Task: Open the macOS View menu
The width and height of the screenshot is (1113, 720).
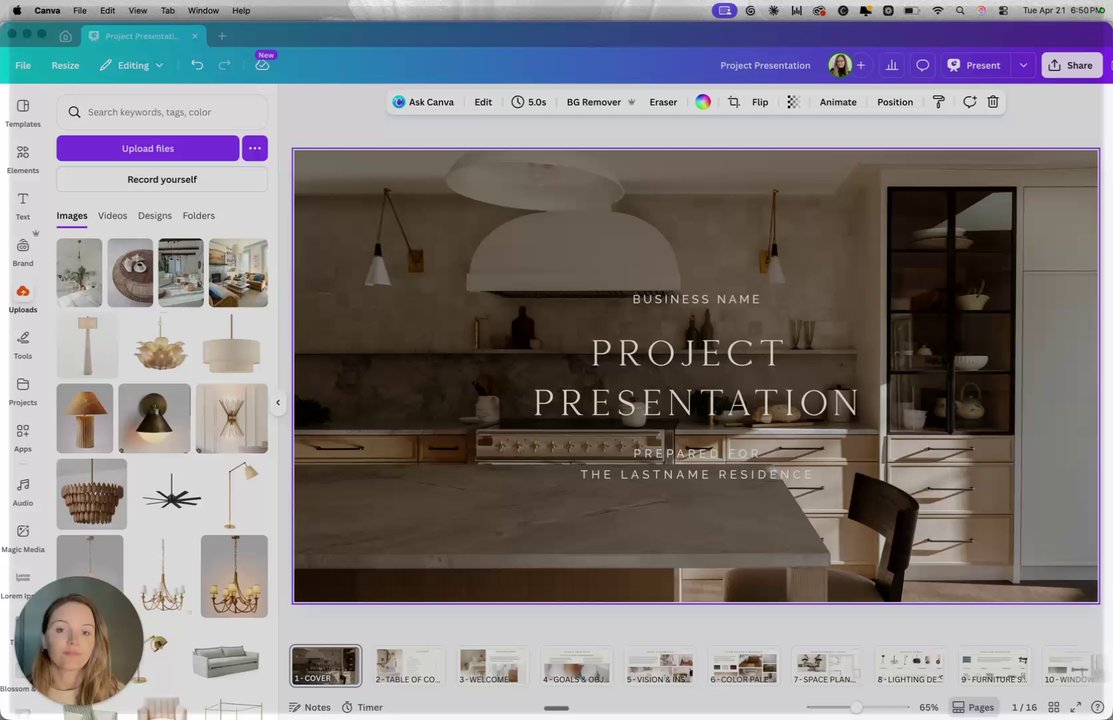Action: (138, 11)
